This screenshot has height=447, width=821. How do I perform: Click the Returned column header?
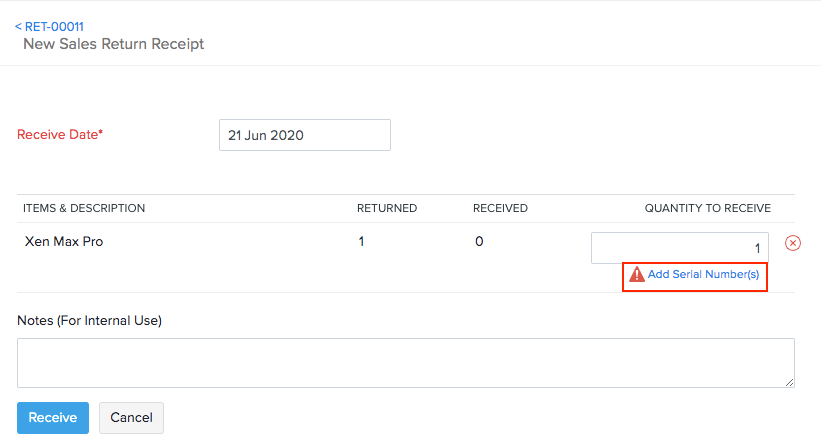pos(387,208)
